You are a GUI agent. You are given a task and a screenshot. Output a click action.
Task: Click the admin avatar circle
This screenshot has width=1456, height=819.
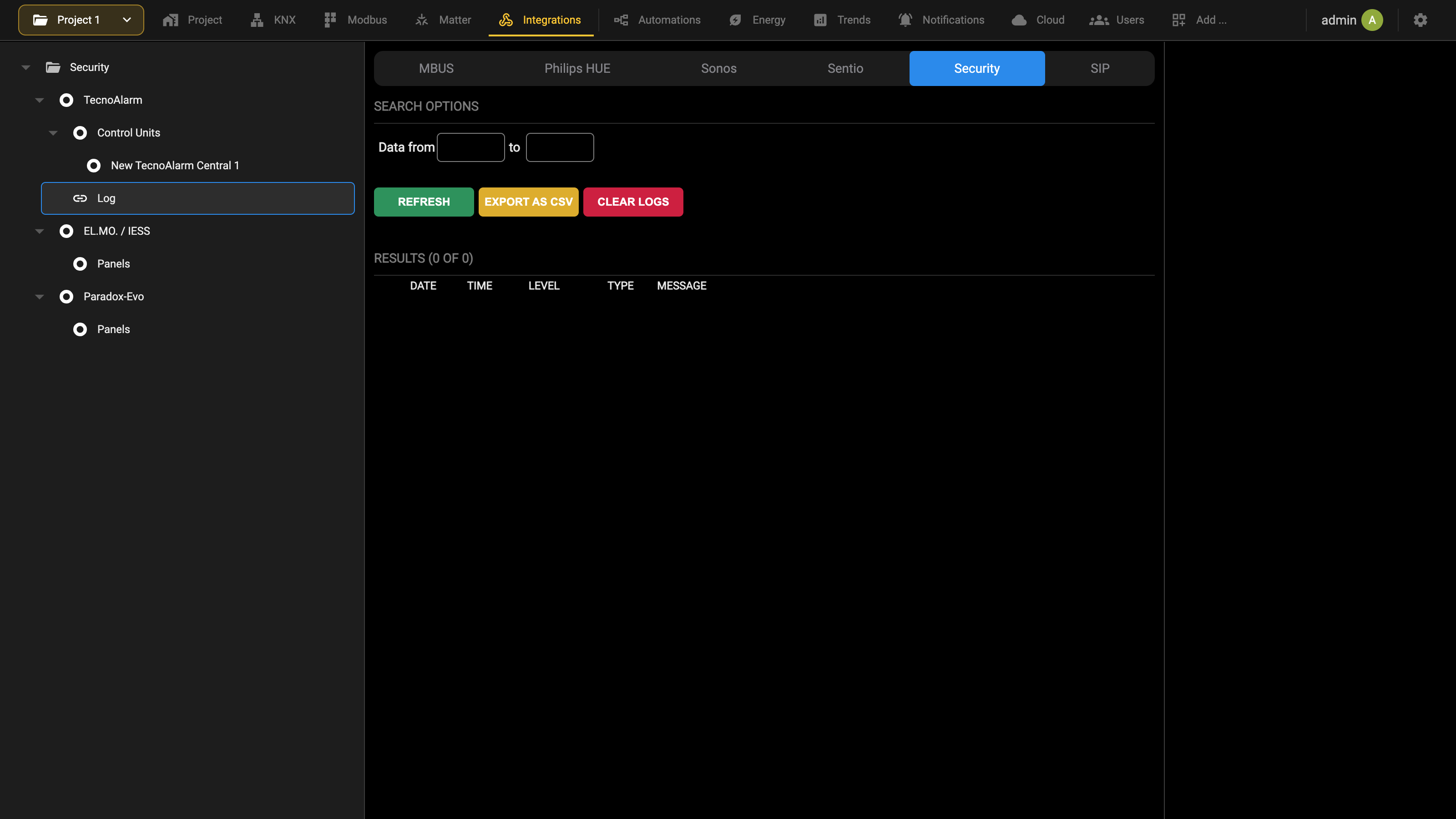tap(1372, 20)
